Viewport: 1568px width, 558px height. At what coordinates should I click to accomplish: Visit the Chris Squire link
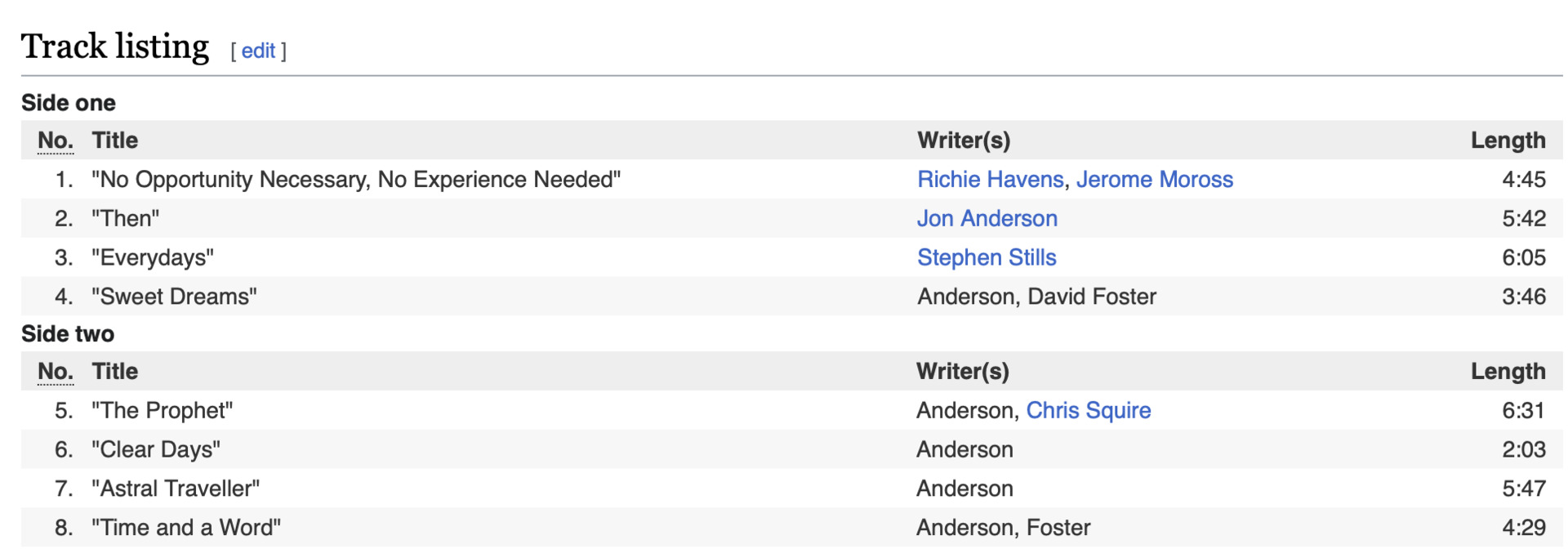click(1088, 411)
